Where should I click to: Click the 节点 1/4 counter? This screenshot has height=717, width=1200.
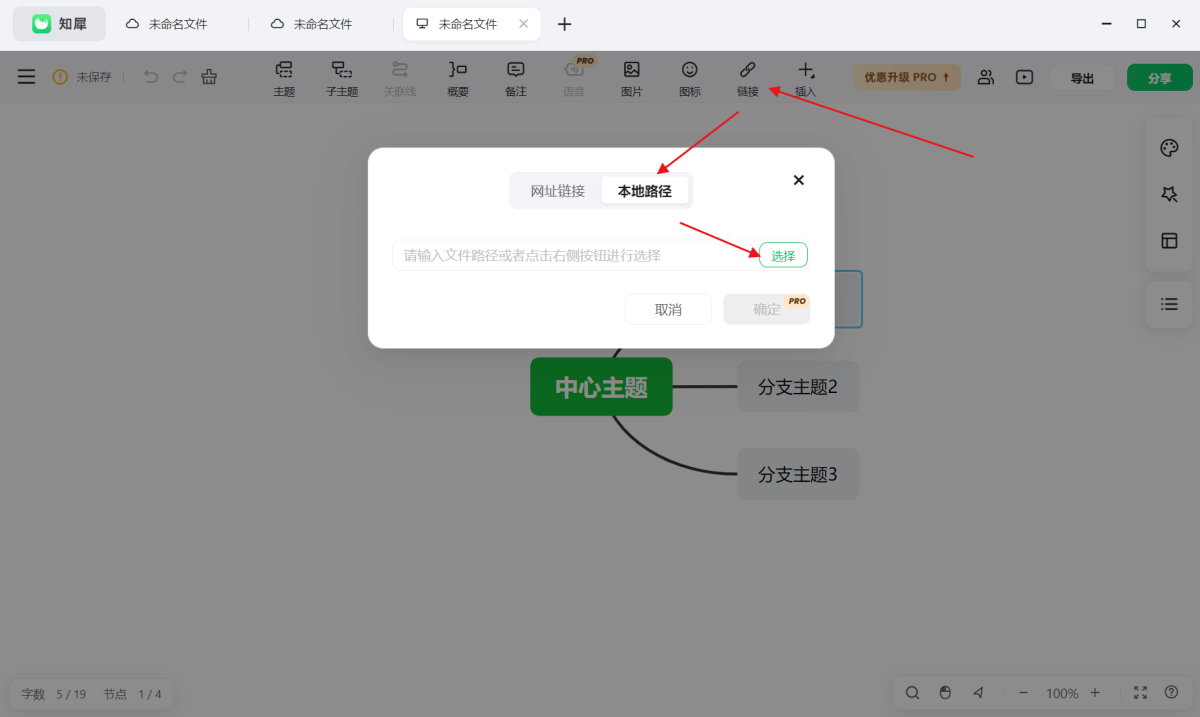(x=133, y=694)
